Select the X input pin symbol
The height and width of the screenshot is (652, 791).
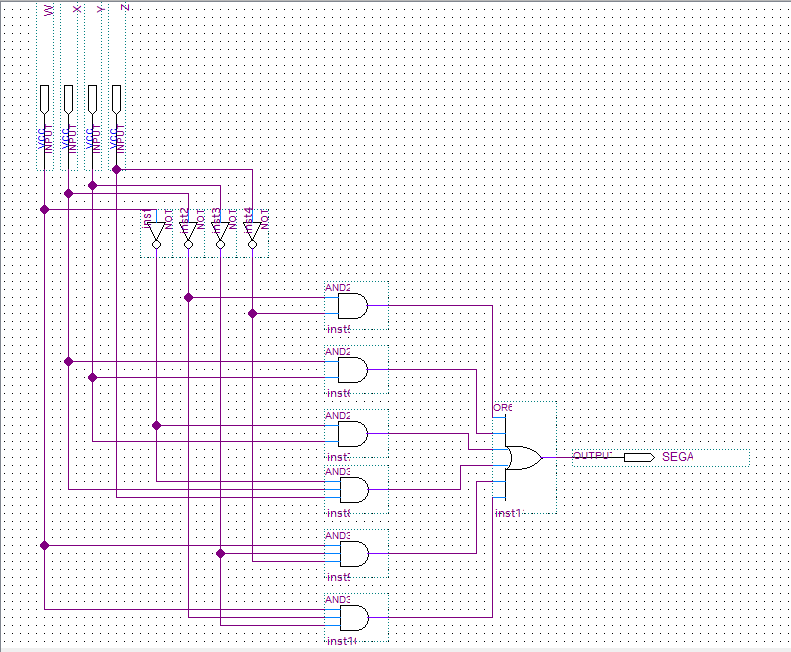(68, 98)
